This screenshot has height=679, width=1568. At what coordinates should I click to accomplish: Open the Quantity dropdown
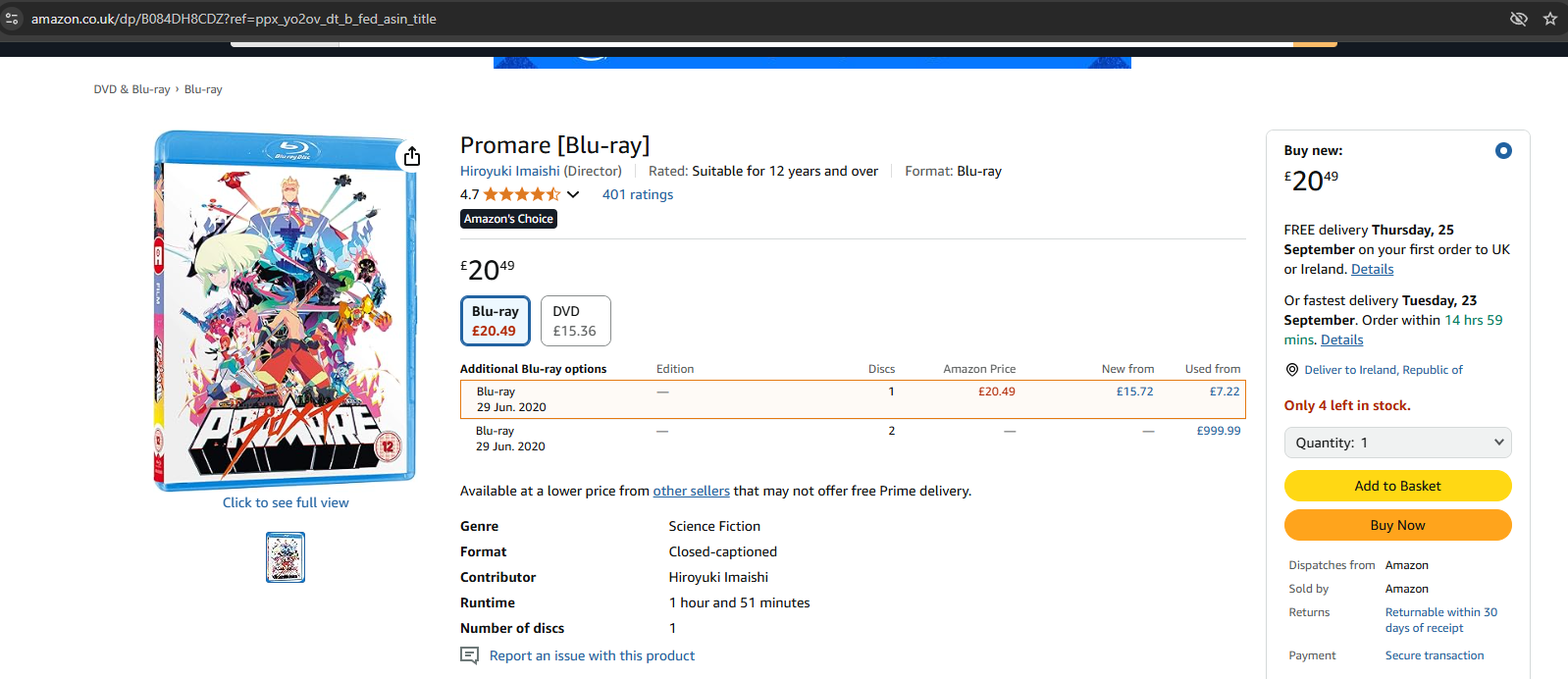click(1397, 443)
